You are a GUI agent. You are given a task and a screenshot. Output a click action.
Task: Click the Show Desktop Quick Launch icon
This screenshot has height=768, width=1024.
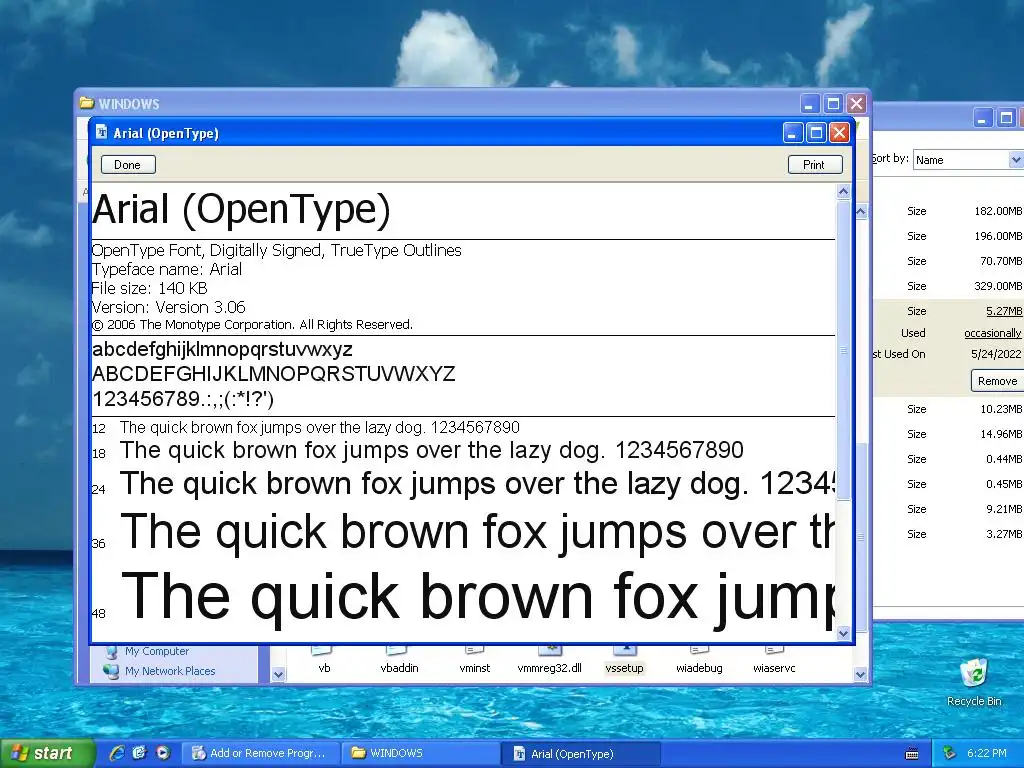139,753
